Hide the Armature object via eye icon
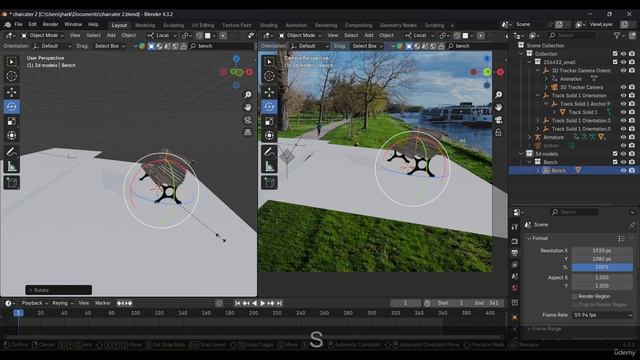The height and width of the screenshot is (360, 640). coord(623,137)
